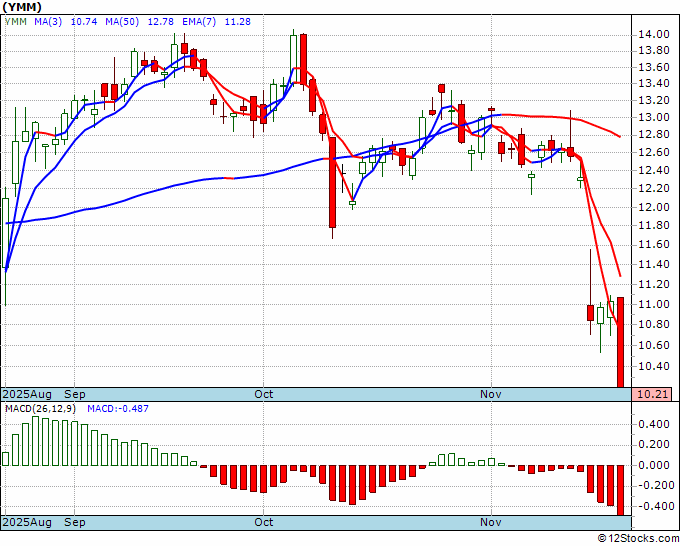Click the Oct label on price chart axis
680x546 pixels.
(x=264, y=394)
